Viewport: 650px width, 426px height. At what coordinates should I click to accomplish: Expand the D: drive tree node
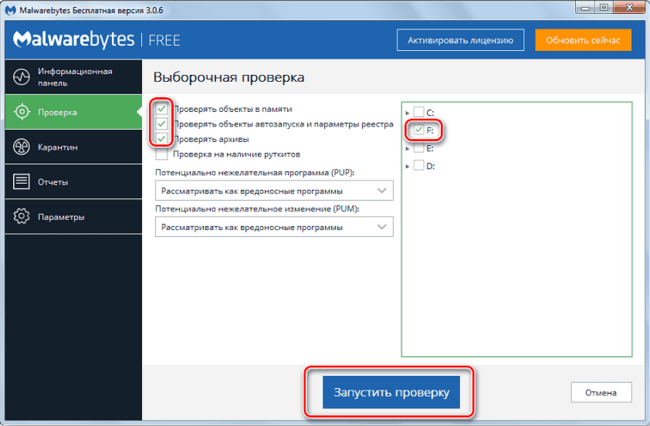pos(407,166)
